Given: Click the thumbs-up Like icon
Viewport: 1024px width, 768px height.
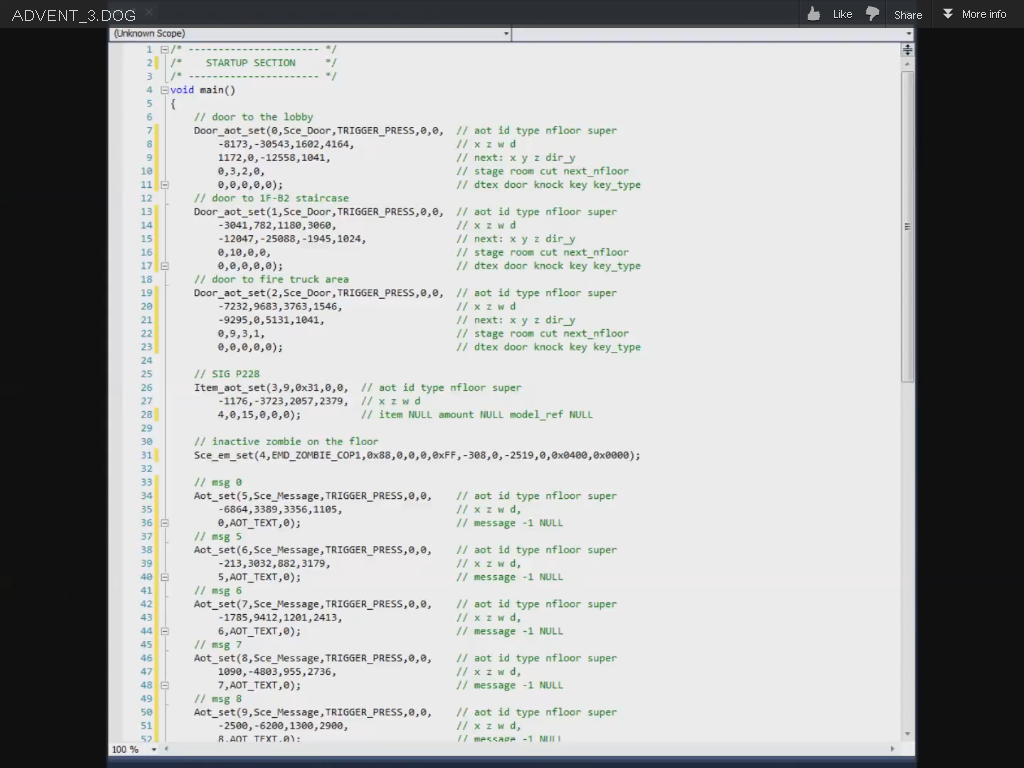Looking at the screenshot, I should click(x=813, y=13).
